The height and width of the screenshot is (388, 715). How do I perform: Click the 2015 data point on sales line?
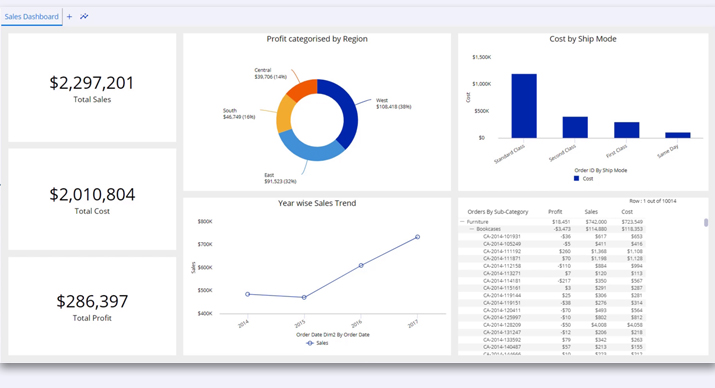304,297
